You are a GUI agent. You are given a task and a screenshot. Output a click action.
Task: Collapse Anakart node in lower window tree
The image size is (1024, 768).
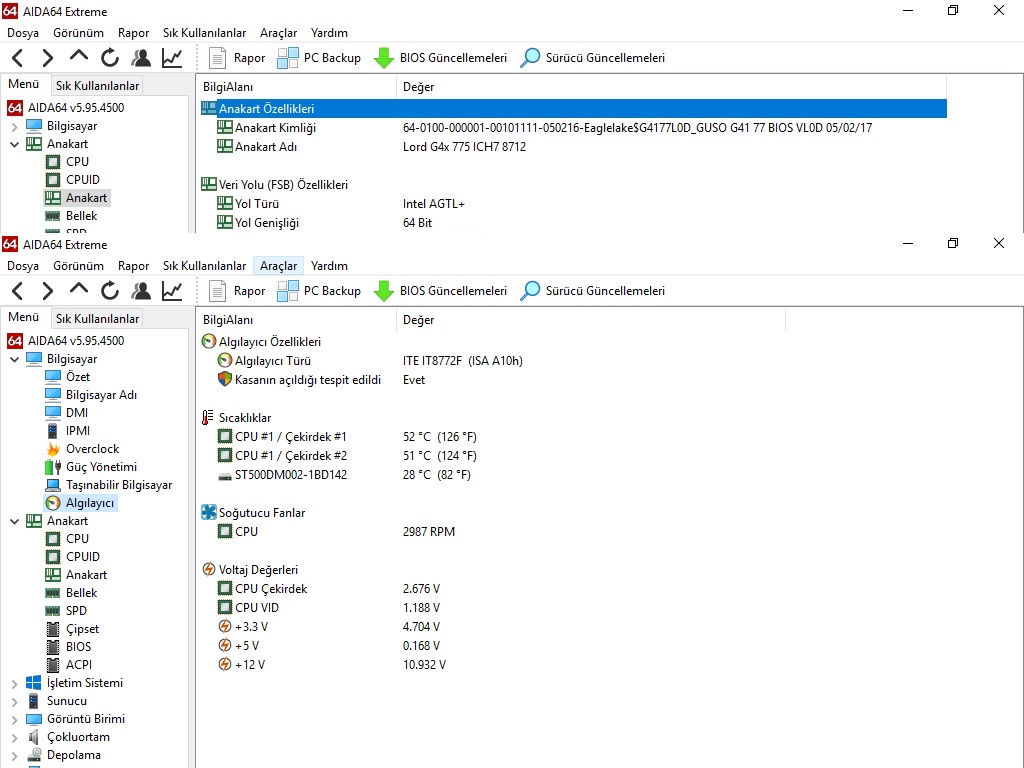pos(14,521)
